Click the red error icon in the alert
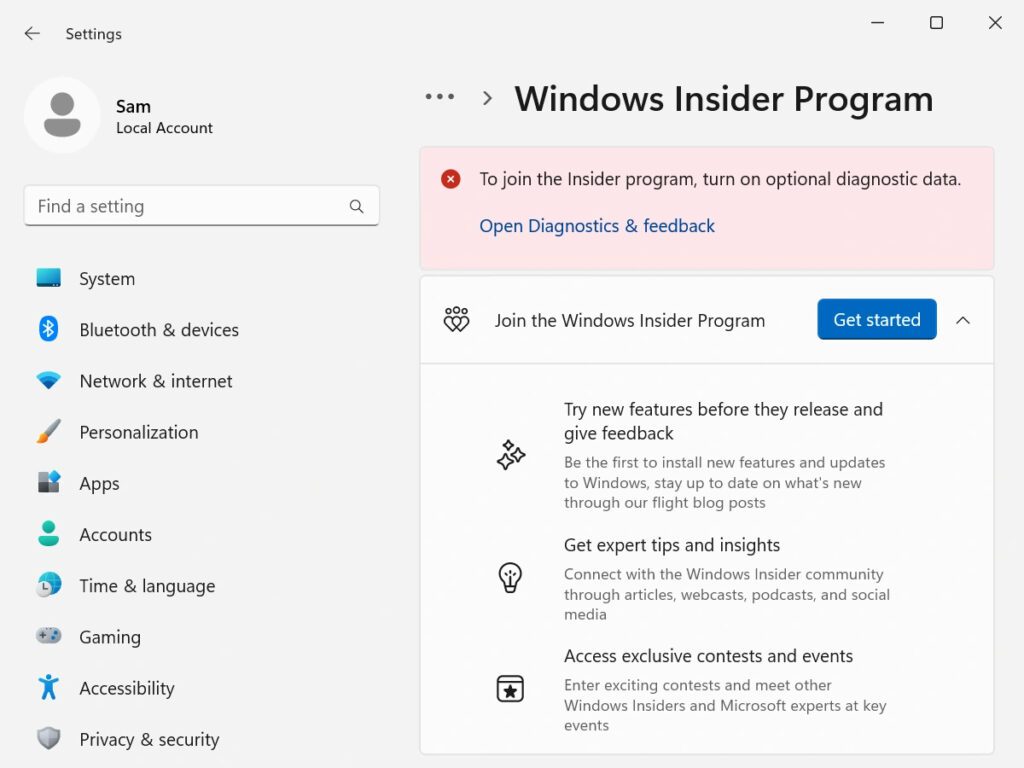 450,178
